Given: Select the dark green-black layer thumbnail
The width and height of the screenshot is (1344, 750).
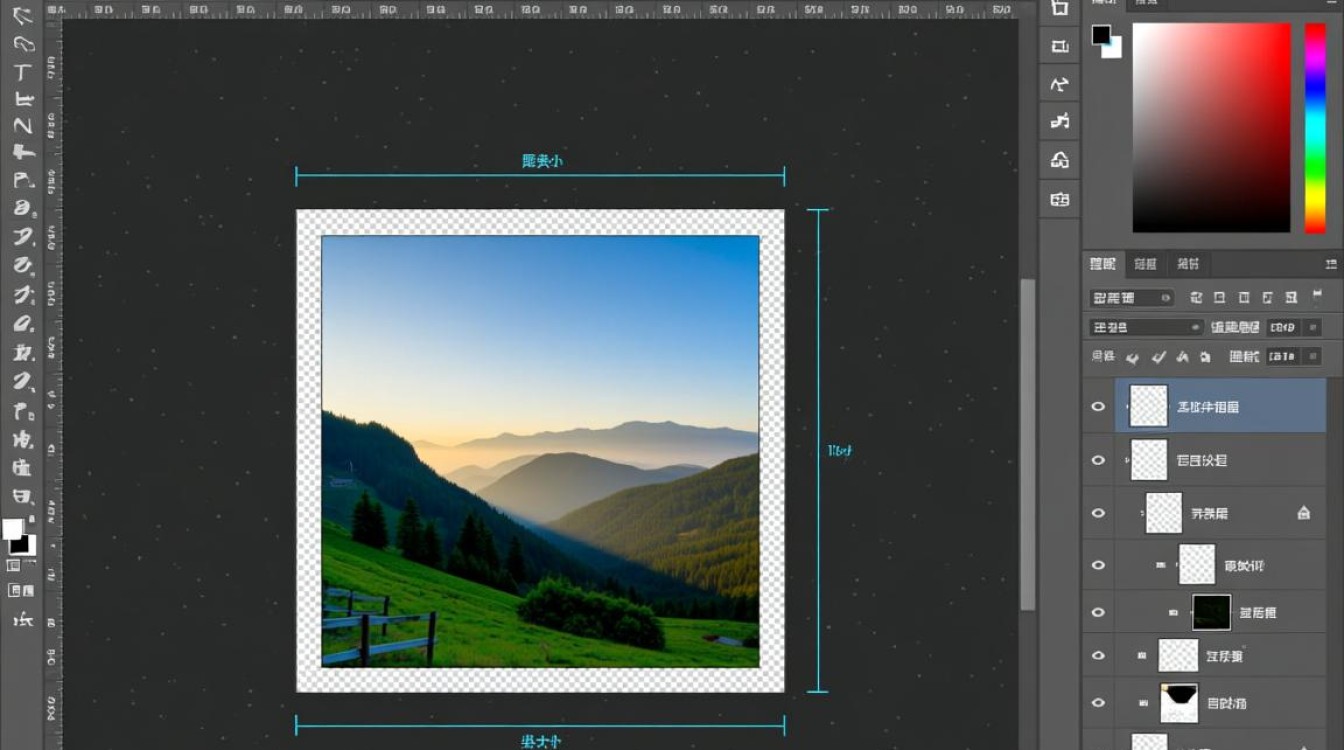Looking at the screenshot, I should (1211, 612).
